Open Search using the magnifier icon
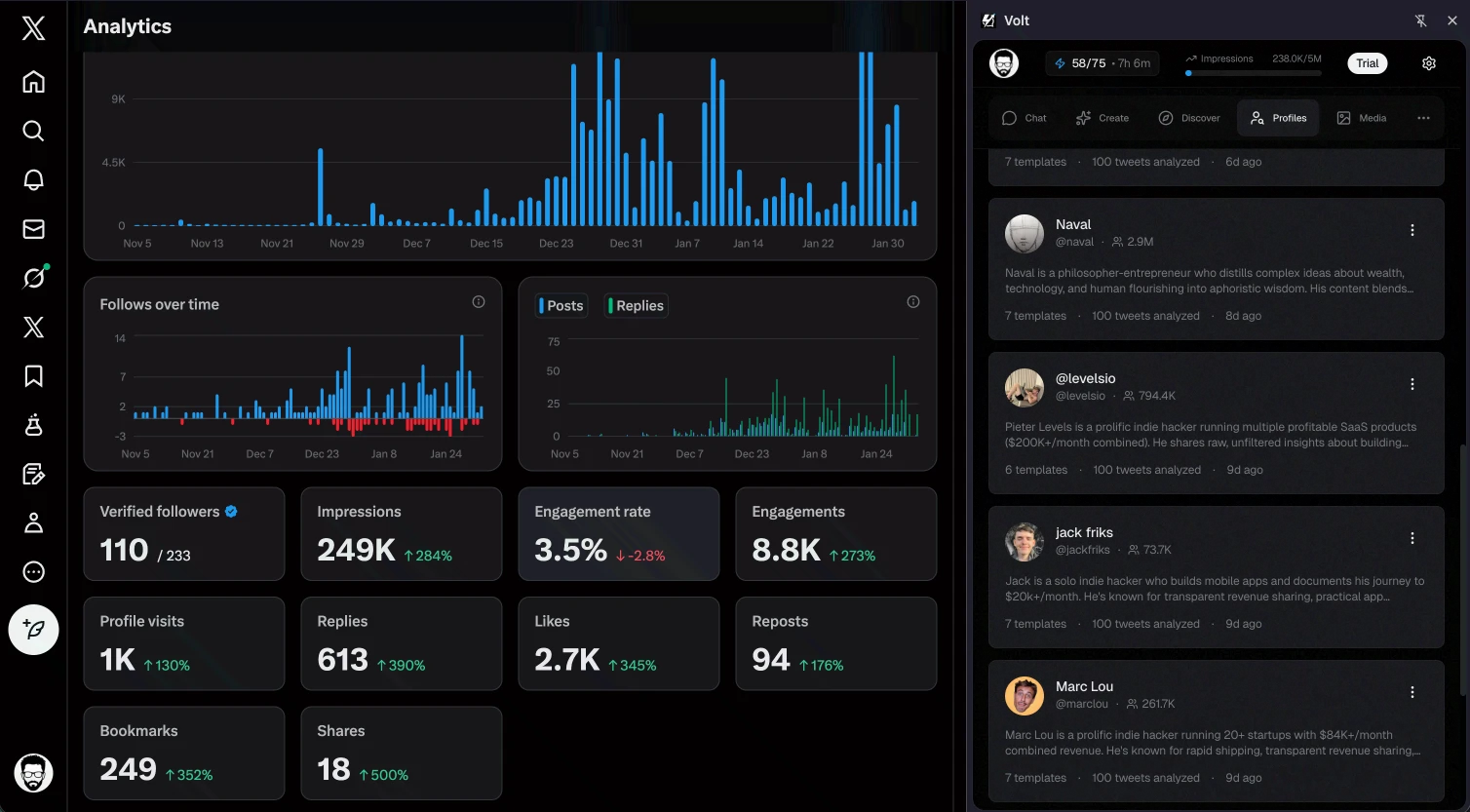 tap(34, 131)
